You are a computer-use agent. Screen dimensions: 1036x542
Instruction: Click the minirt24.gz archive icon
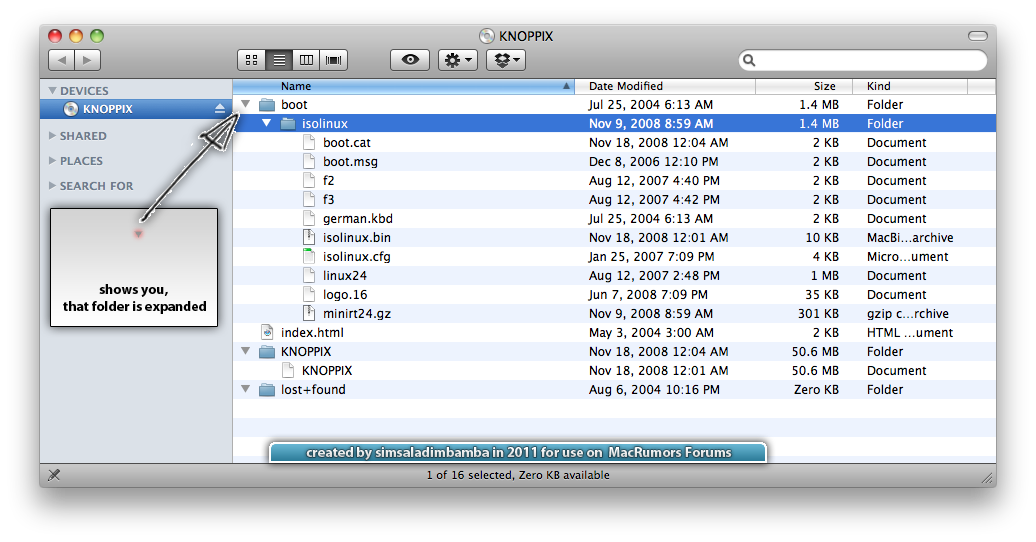coord(309,313)
